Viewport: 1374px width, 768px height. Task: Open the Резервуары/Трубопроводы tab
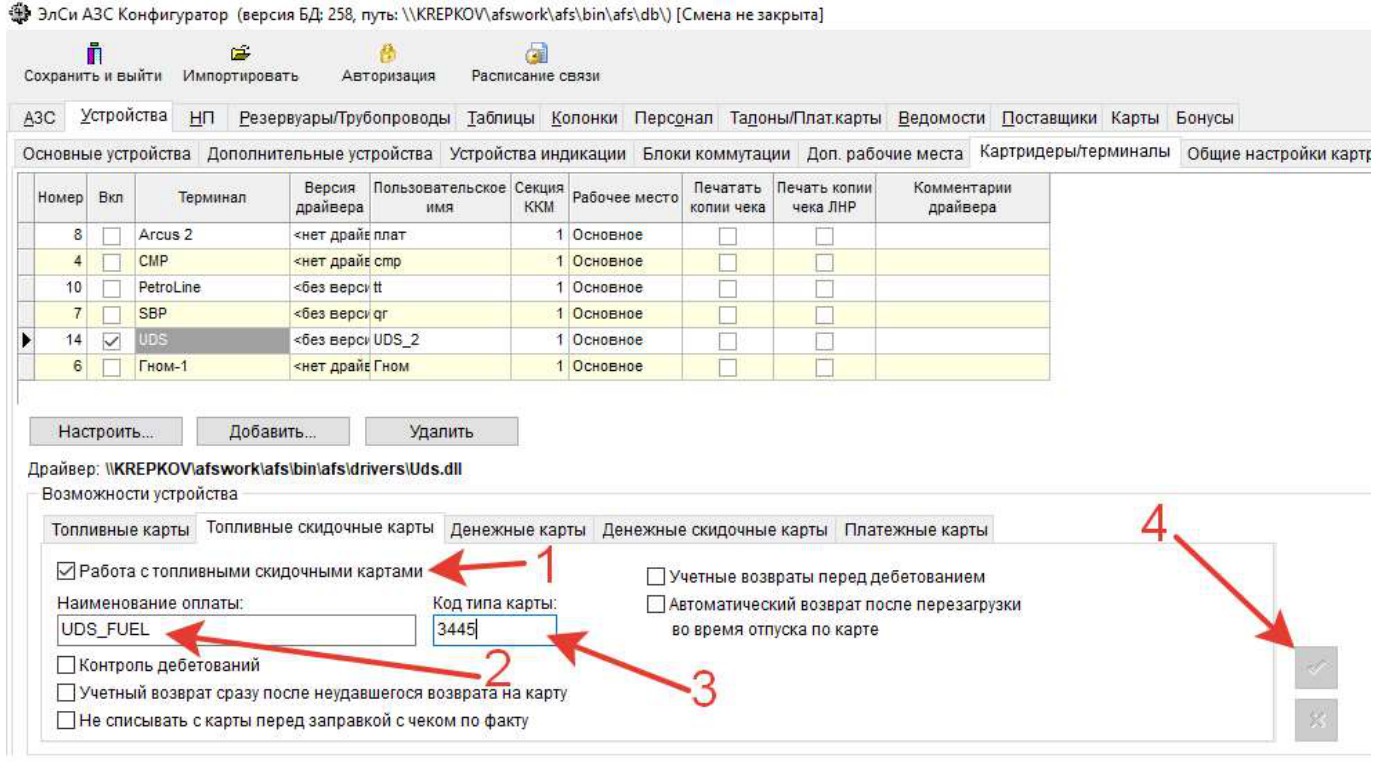pos(345,118)
